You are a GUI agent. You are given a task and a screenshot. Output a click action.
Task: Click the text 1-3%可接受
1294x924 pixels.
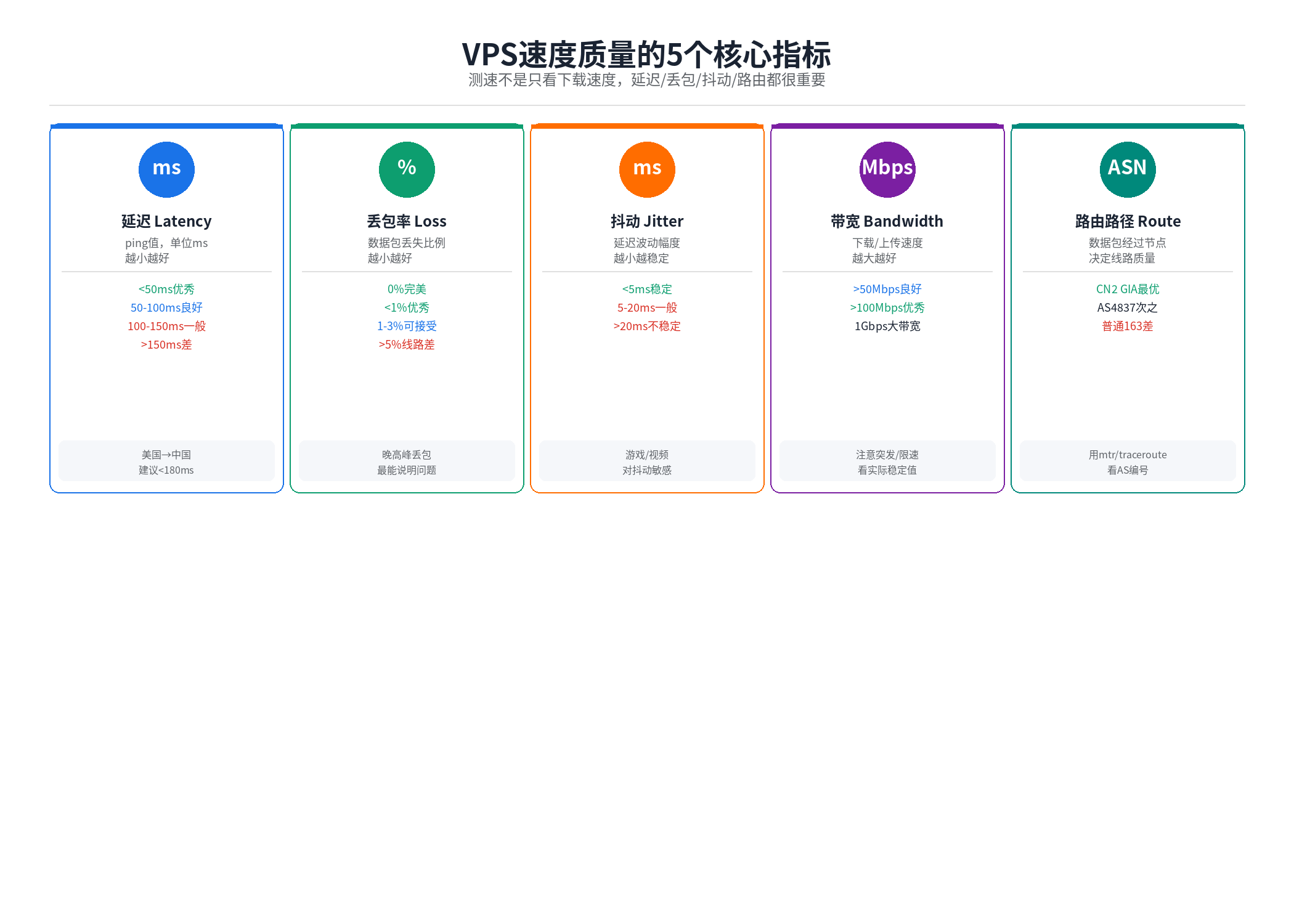pos(407,326)
